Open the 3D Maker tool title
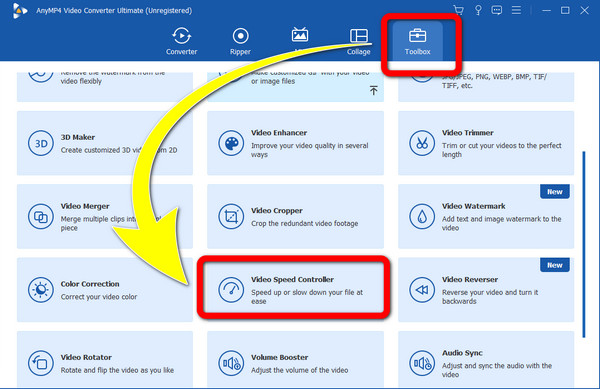This screenshot has height=389, width=600. point(78,137)
